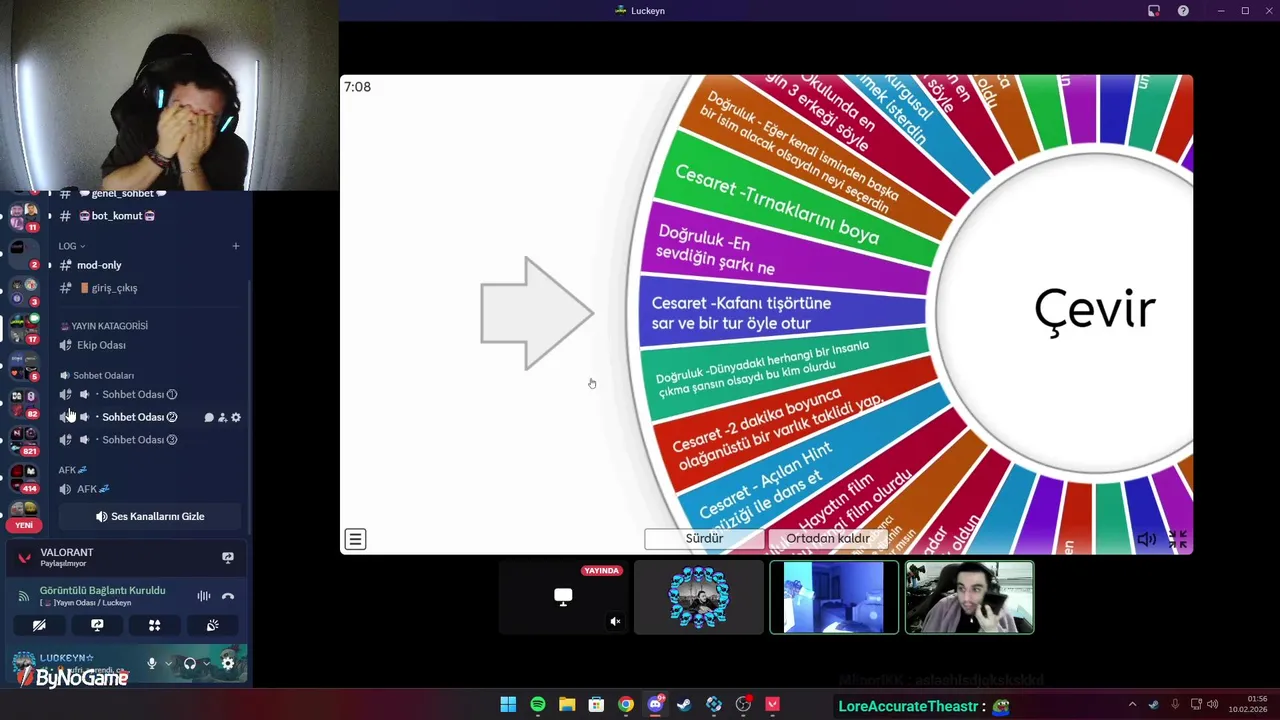The height and width of the screenshot is (720, 1280).
Task: Add a channel to the LOG category
Action: click(236, 246)
